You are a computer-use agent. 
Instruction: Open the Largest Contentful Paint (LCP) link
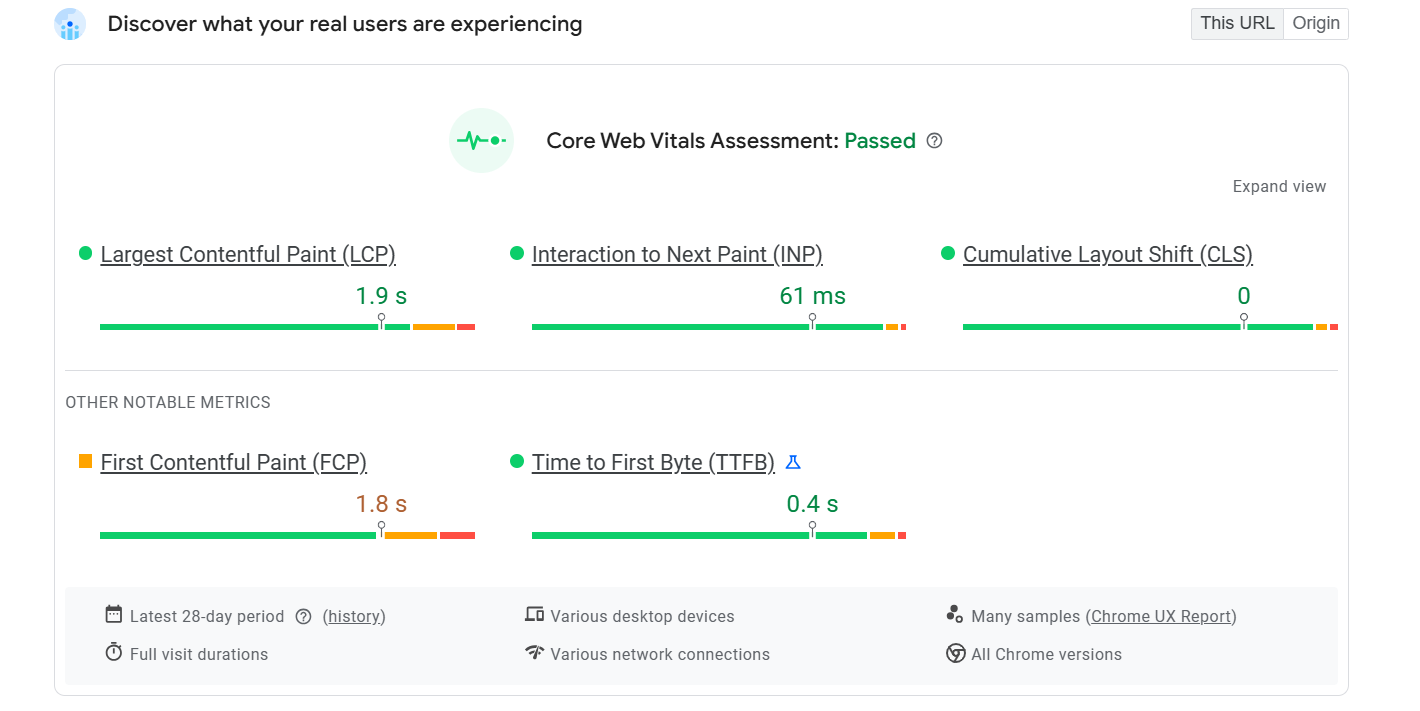(248, 255)
